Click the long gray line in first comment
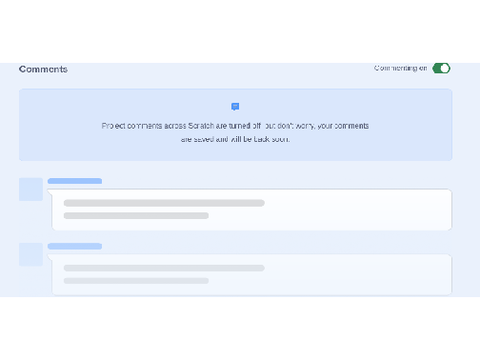This screenshot has height=360, width=480. click(x=164, y=203)
